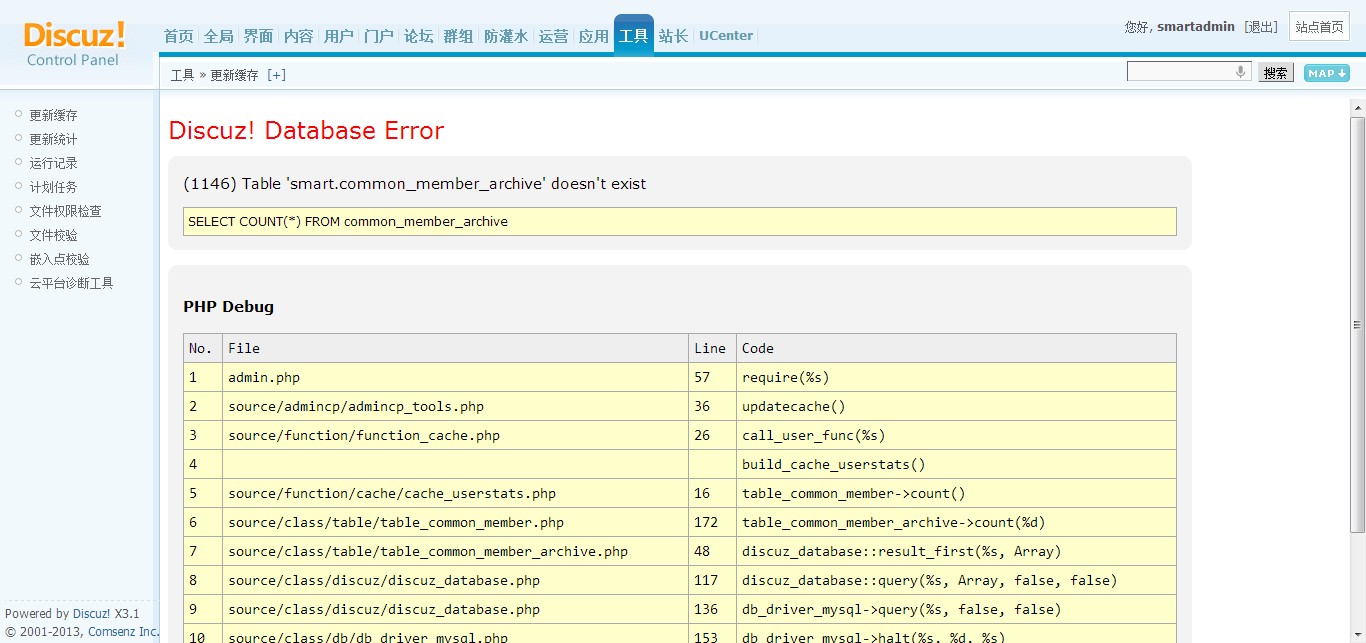Click the SELECT COUNT(*) query text box

point(680,221)
